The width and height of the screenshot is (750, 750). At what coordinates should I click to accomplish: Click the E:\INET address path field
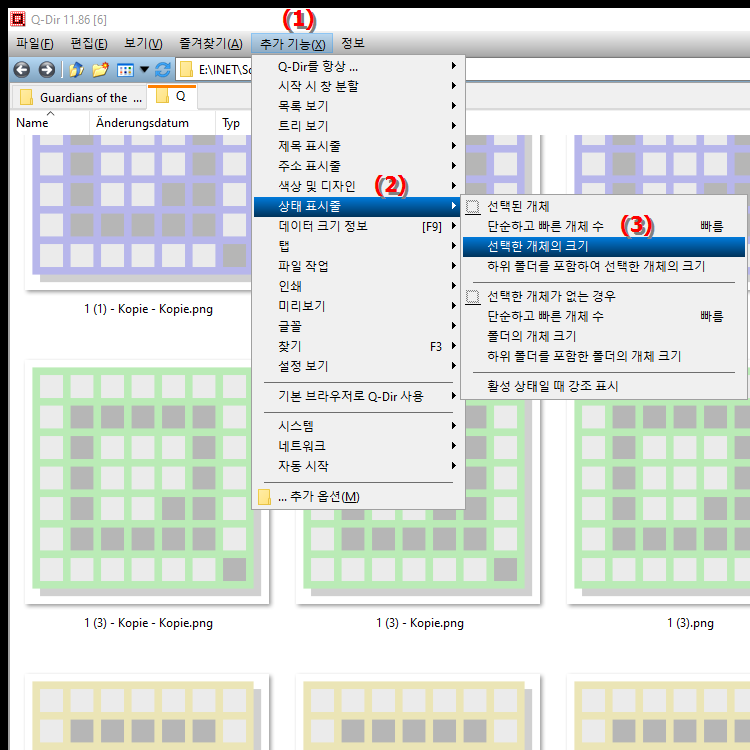pyautogui.click(x=225, y=70)
